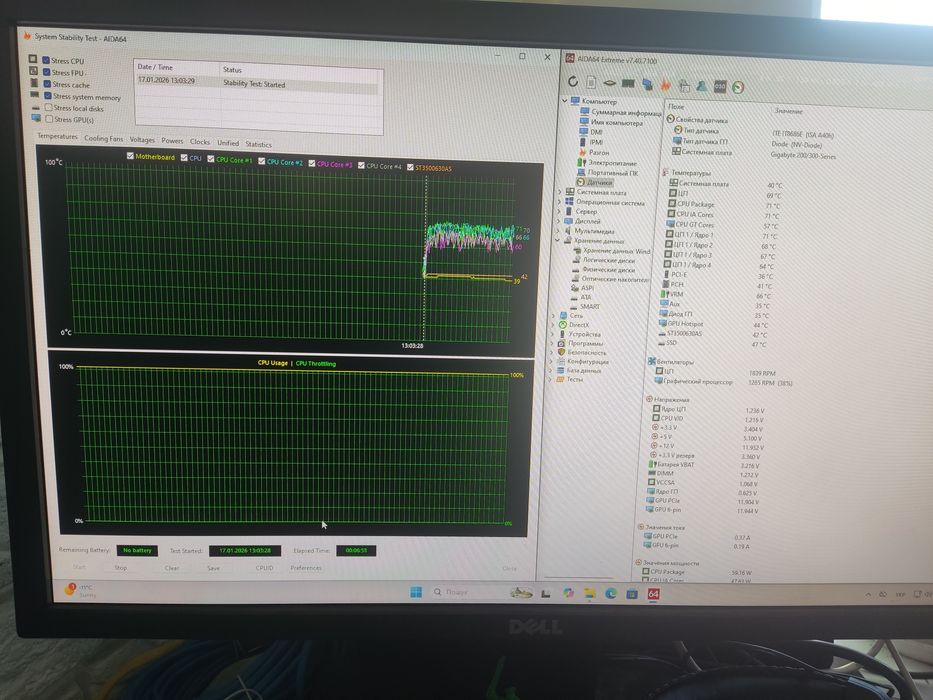Switch to the Clocks tab
Image resolution: width=933 pixels, height=700 pixels.
click(200, 142)
